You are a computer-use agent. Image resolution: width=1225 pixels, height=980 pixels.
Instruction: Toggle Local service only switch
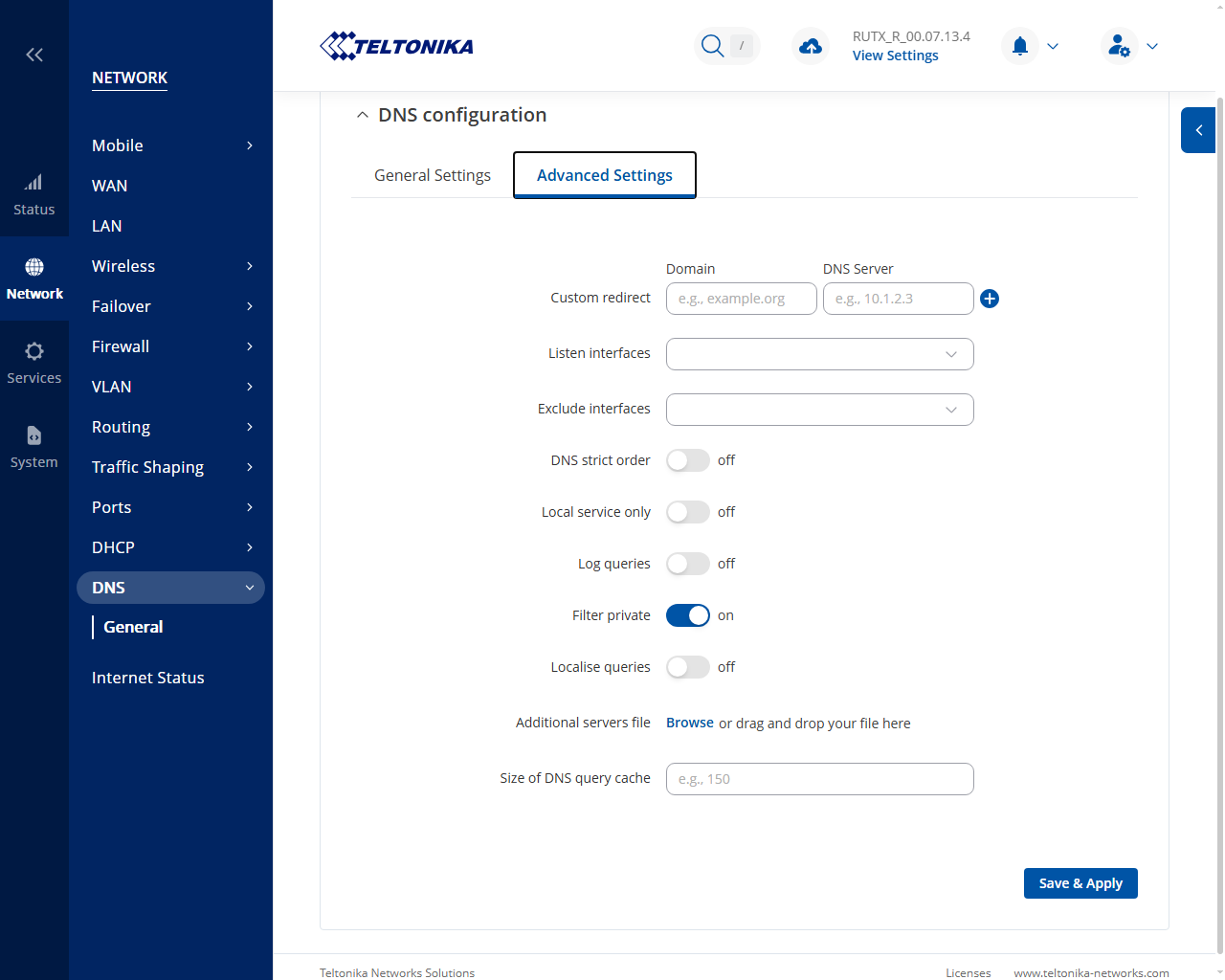[x=688, y=512]
